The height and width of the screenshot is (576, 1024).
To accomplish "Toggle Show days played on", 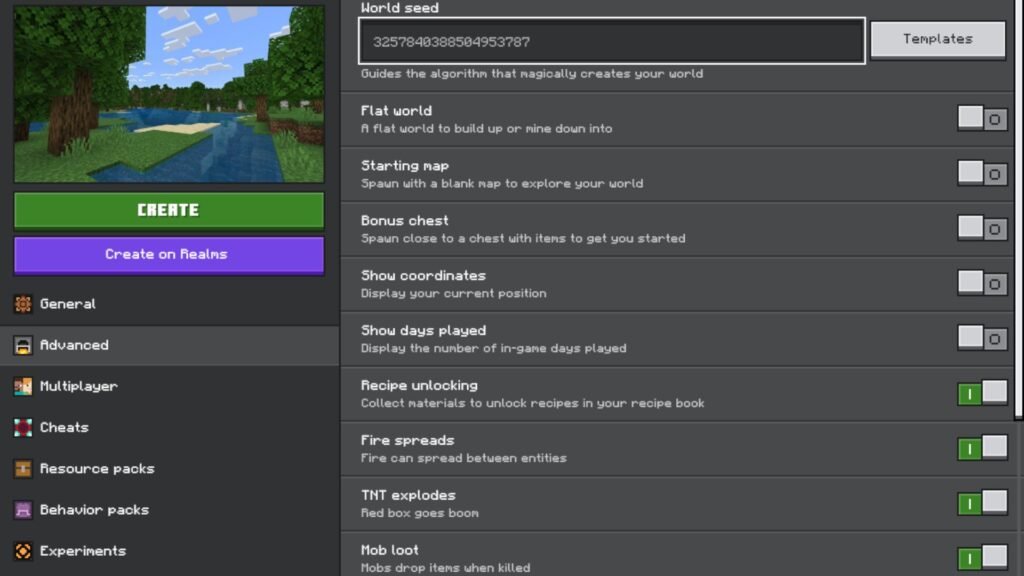I will click(982, 338).
